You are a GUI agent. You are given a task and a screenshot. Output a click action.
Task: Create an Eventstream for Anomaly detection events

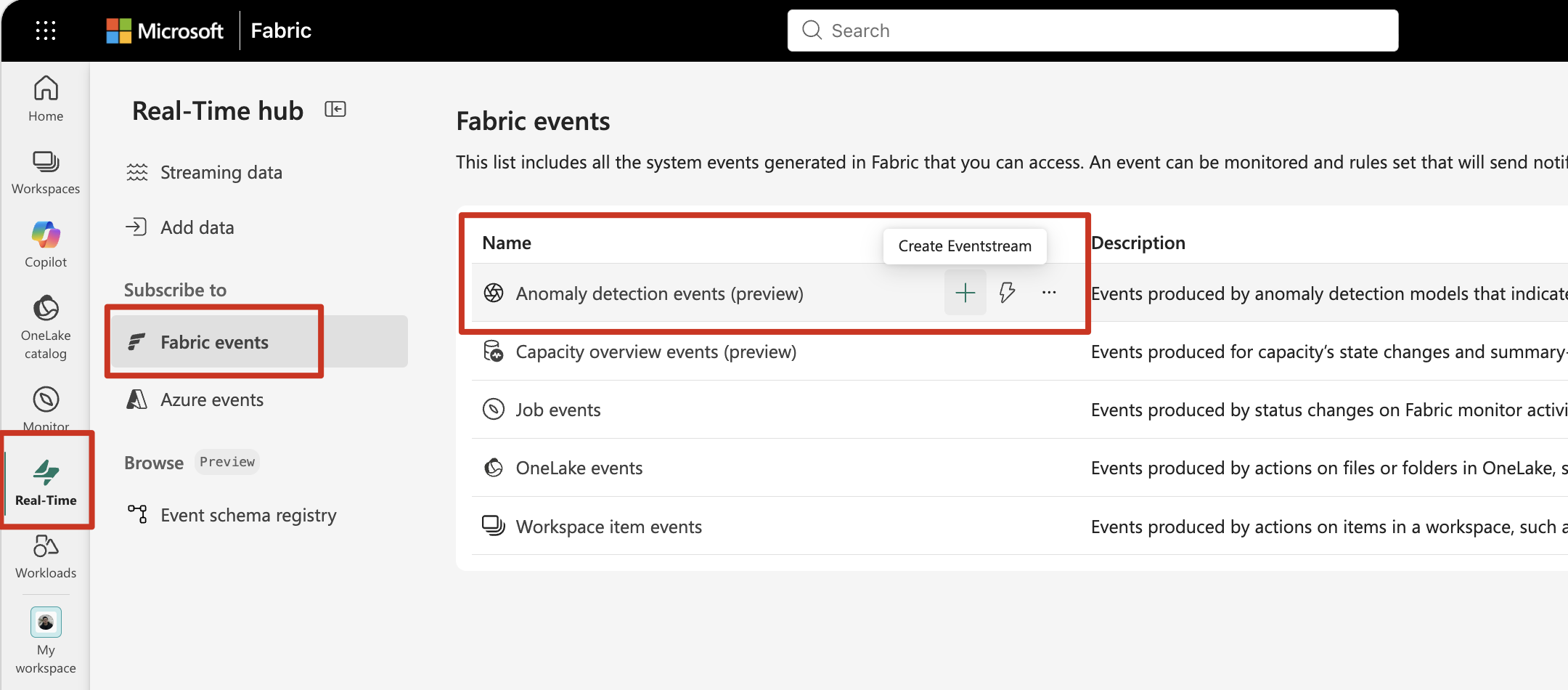(x=965, y=293)
